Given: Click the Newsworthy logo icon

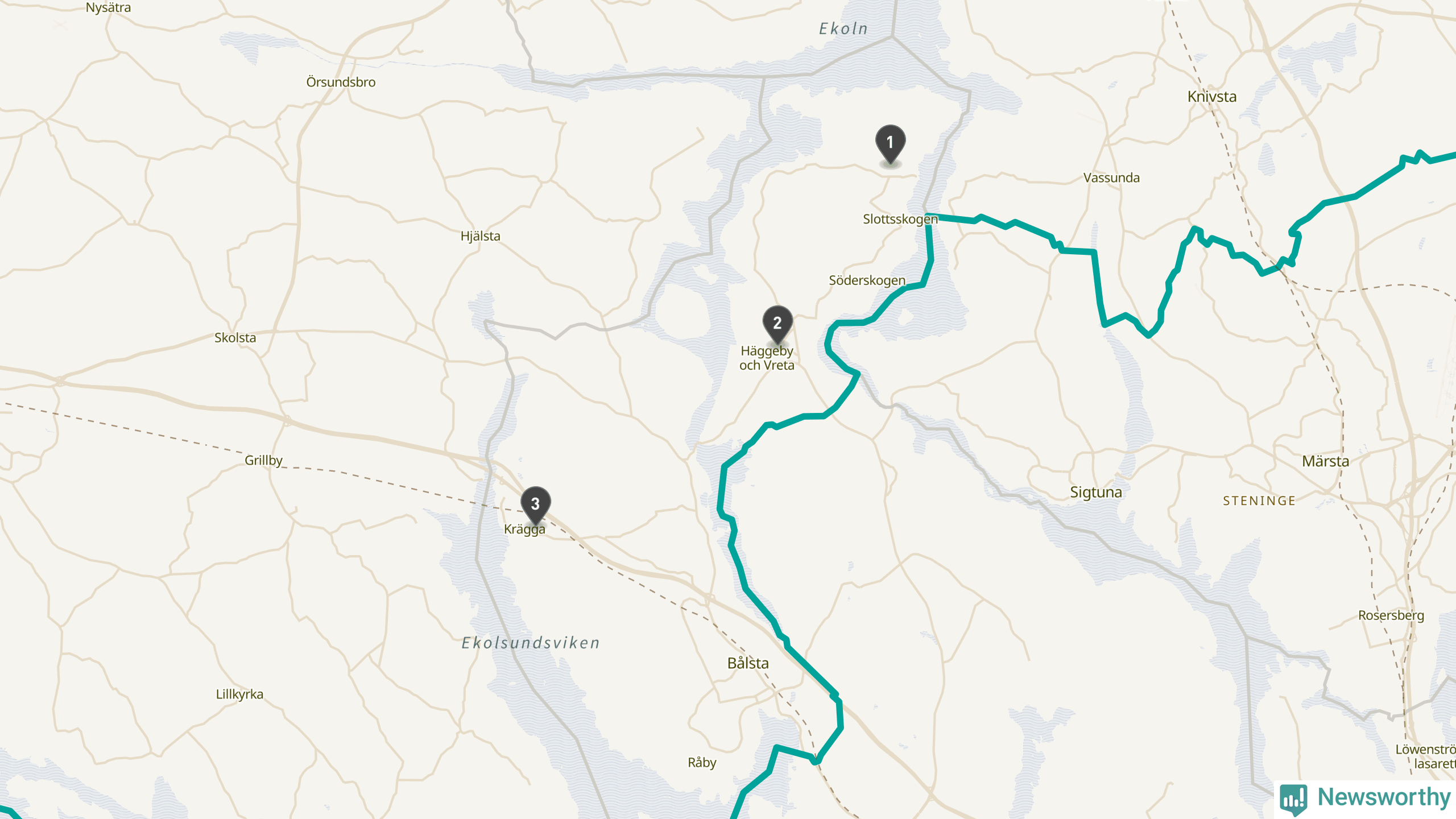Looking at the screenshot, I should (1293, 799).
